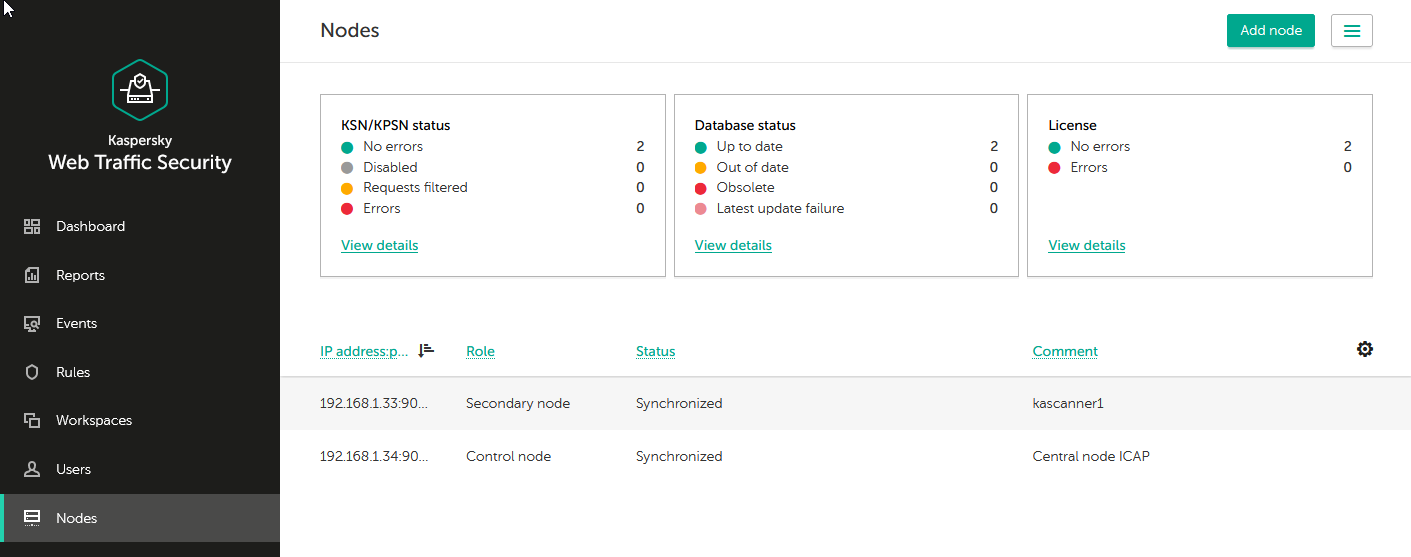Screen dimensions: 1411x557
Task: Open the hamburger menu beside Add node
Action: [1351, 31]
